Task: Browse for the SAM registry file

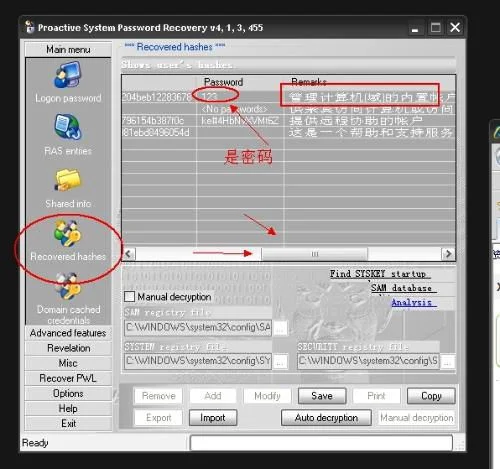Action: (280, 328)
